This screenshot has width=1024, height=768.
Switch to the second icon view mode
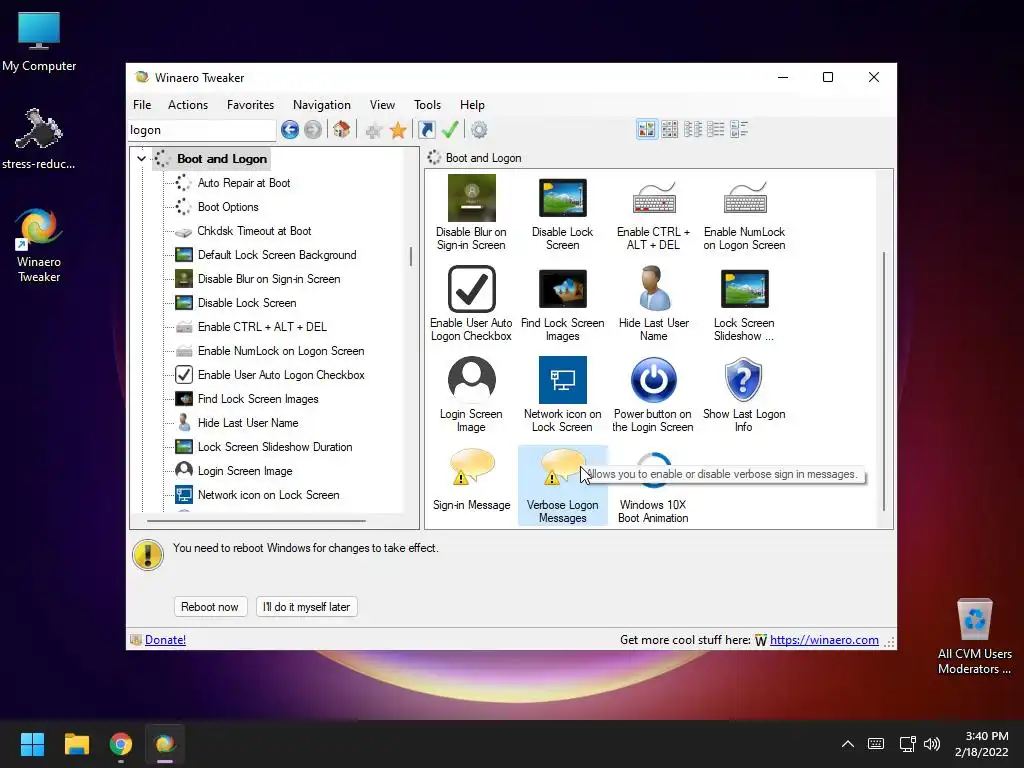point(669,129)
